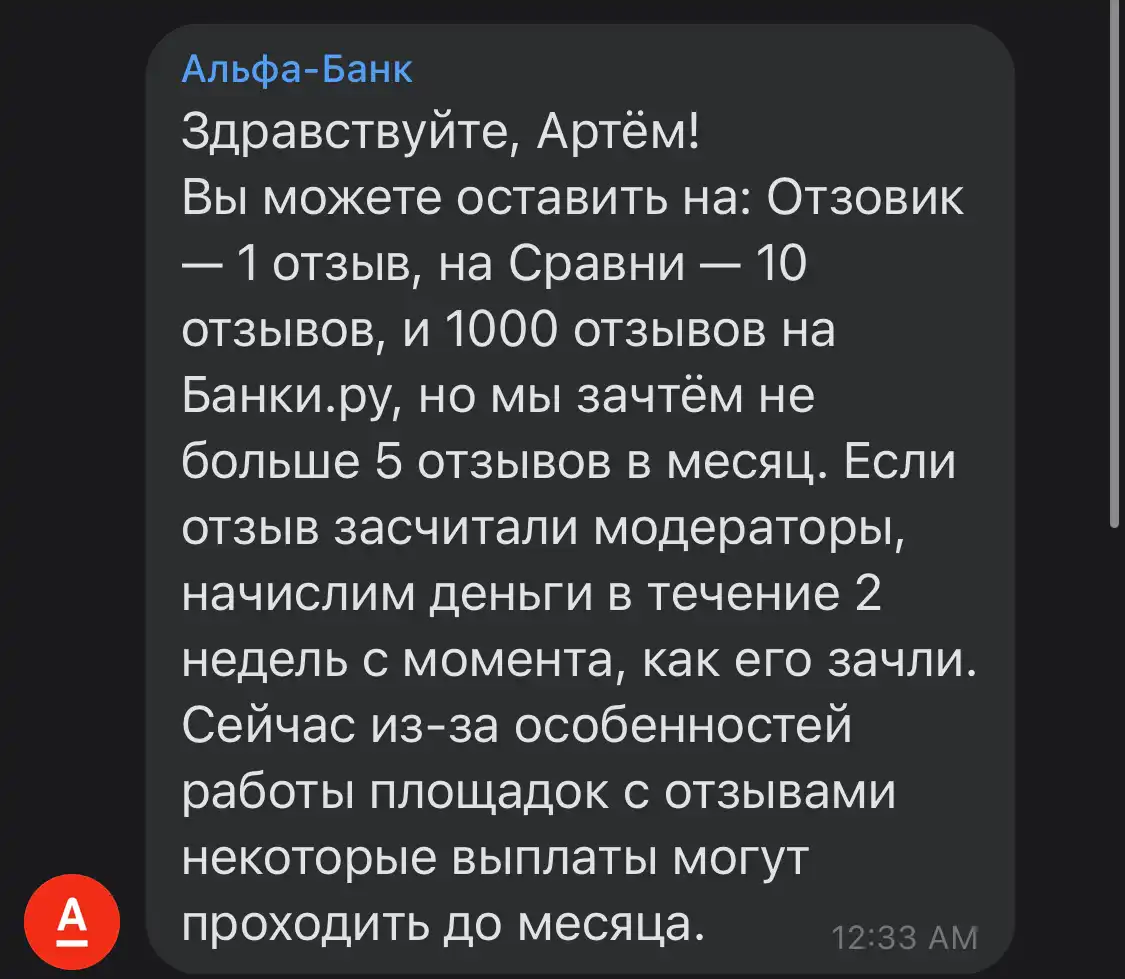Click Банки.ру in the message text
Image resolution: width=1125 pixels, height=979 pixels.
(x=292, y=397)
